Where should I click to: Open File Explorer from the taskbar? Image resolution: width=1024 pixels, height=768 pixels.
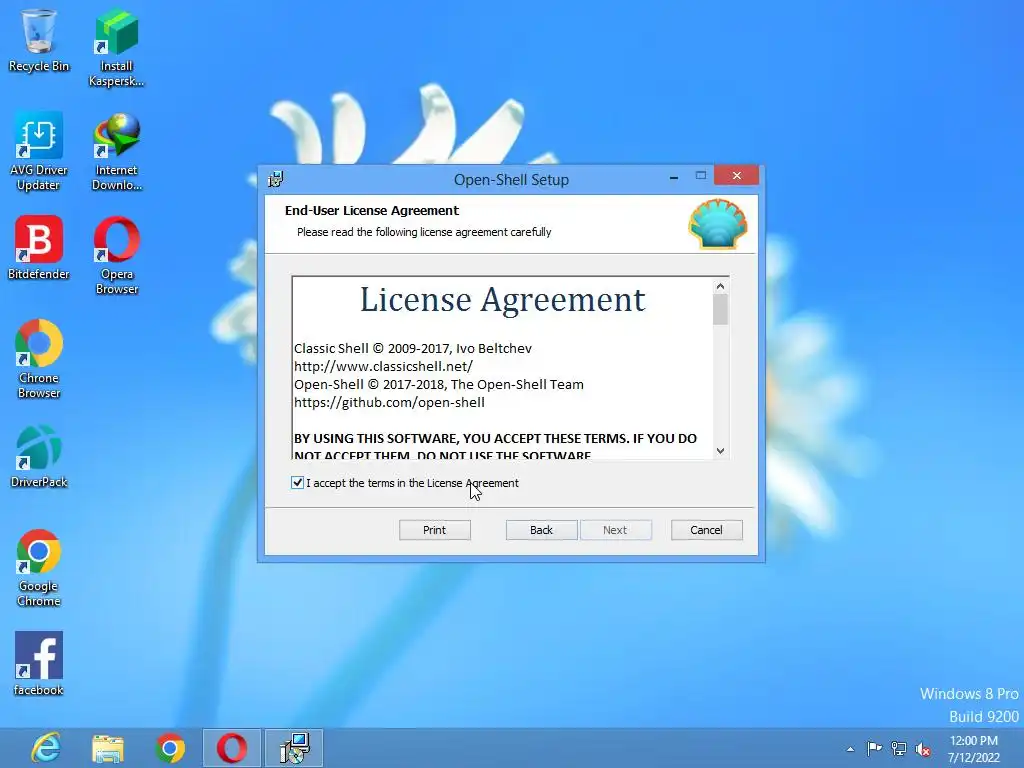[x=108, y=748]
